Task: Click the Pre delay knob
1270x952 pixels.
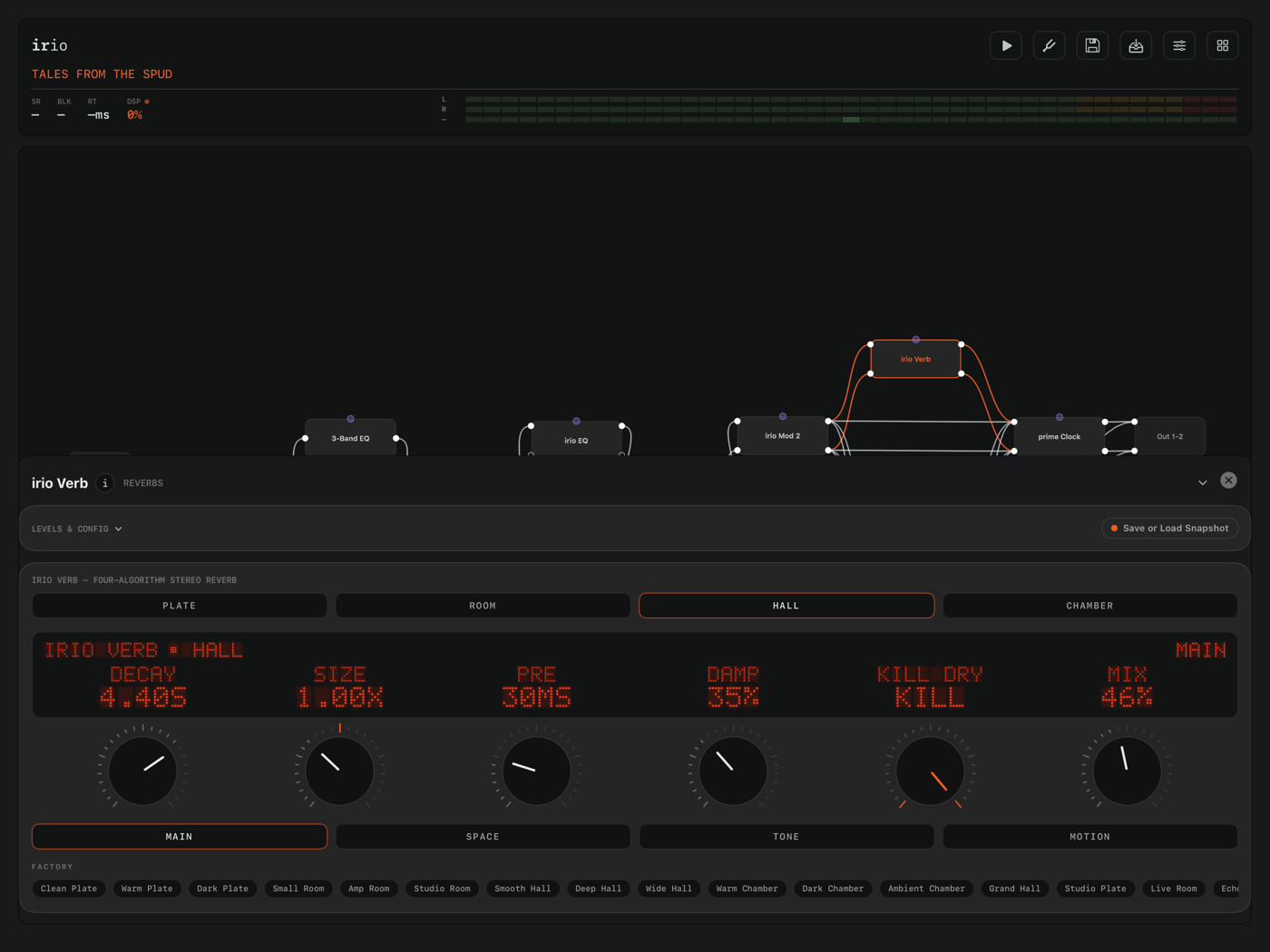Action: click(x=536, y=771)
